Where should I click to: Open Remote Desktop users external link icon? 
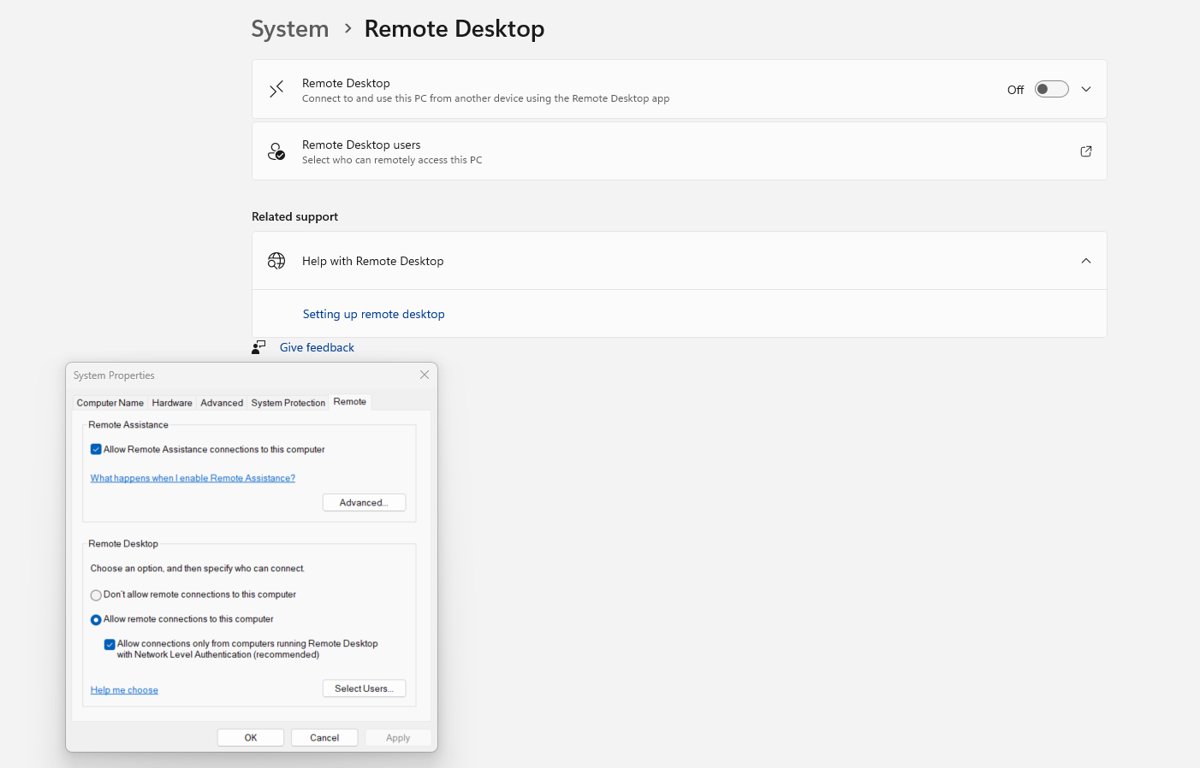click(1086, 151)
